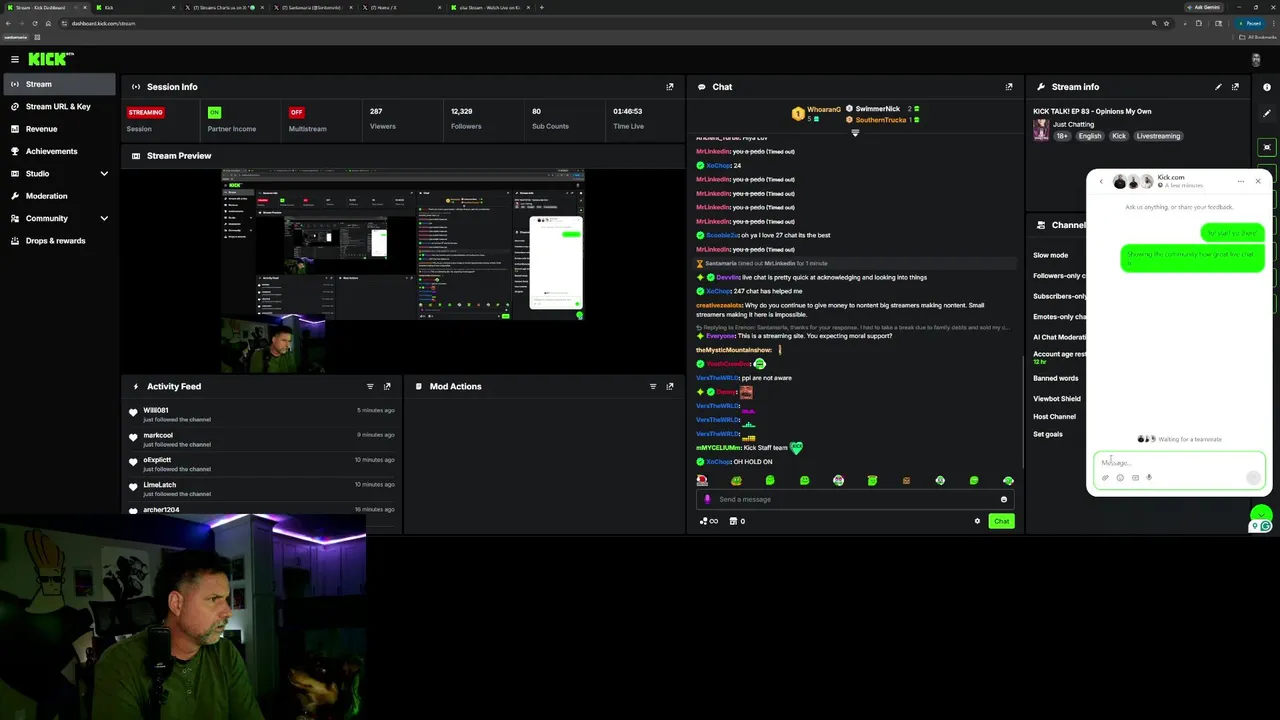The image size is (1280, 720).
Task: Open emoji picker in support widget
Action: coord(1120,478)
